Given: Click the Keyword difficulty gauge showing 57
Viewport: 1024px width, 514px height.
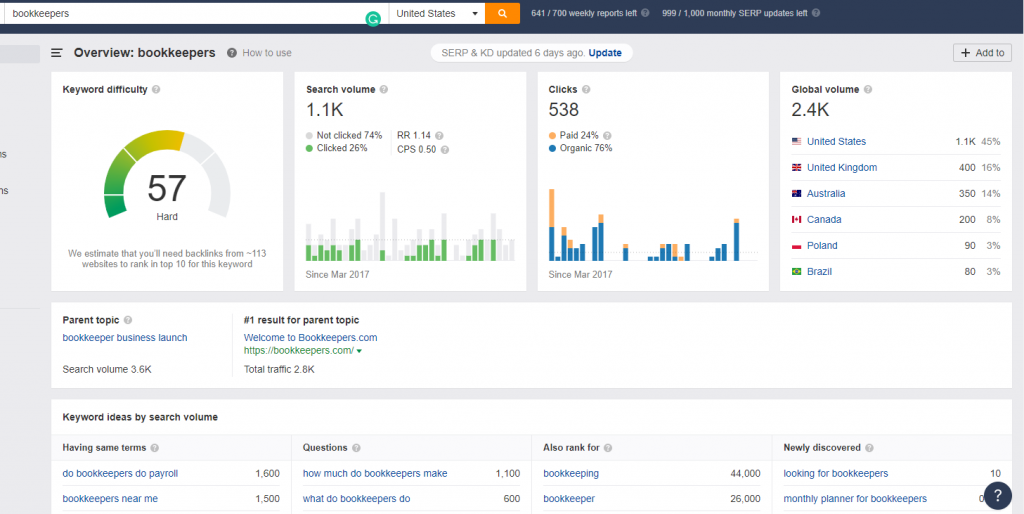Looking at the screenshot, I should click(167, 176).
